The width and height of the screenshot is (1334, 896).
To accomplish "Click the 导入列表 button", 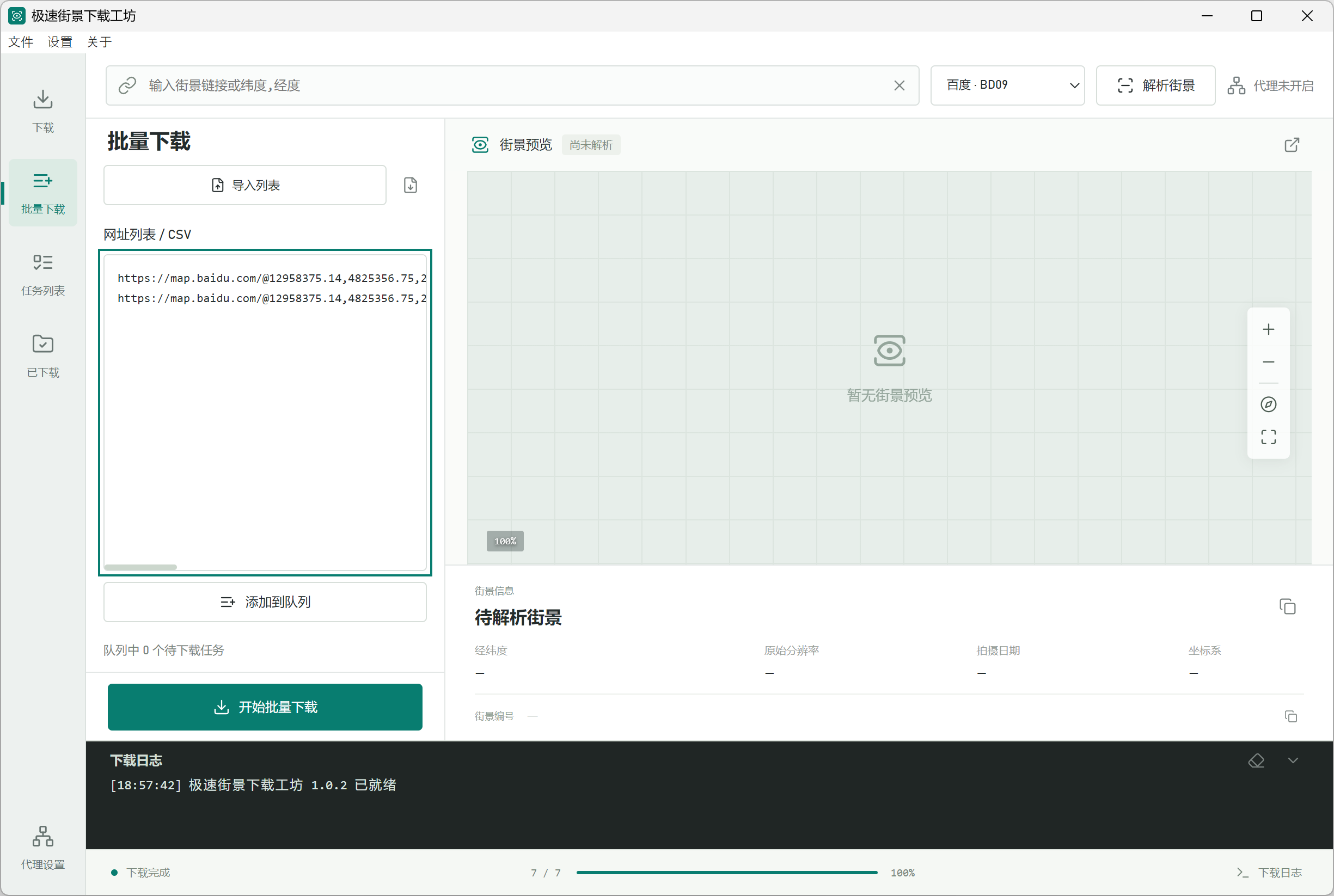I will [244, 185].
